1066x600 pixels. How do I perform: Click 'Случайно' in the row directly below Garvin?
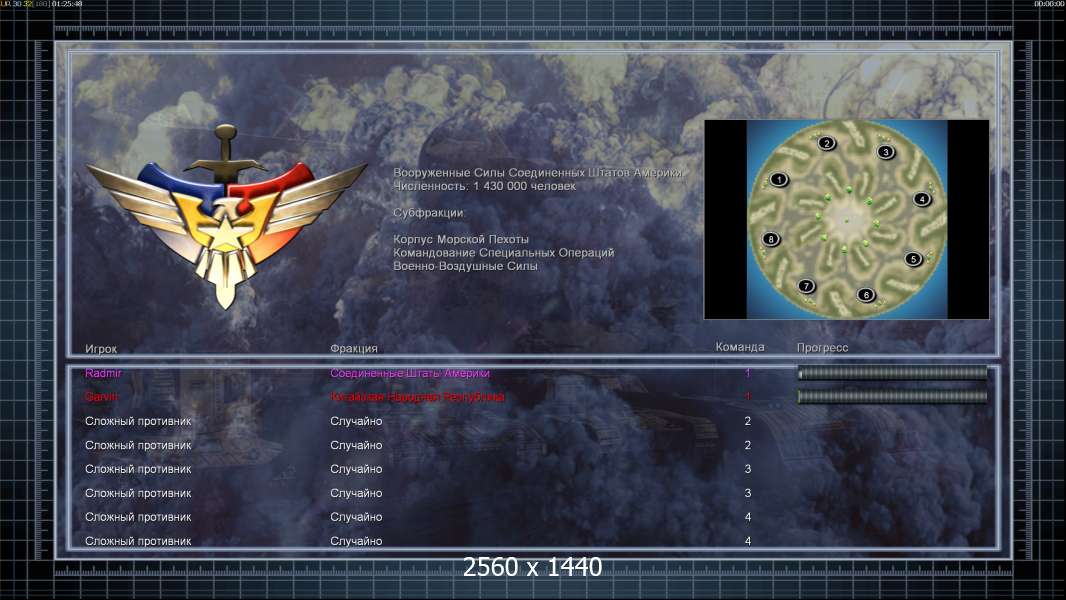coord(356,421)
